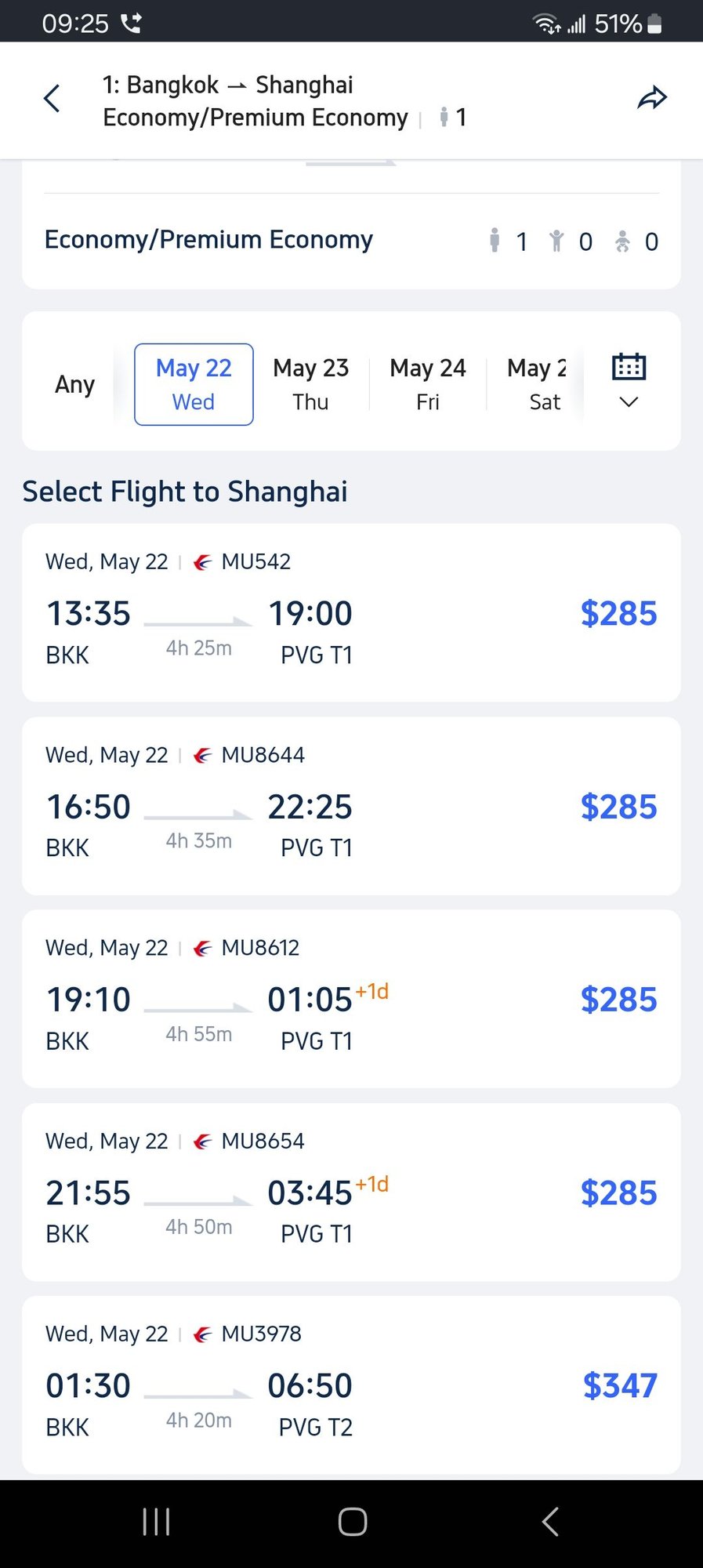
Task: Tap the back arrow in the header
Action: point(51,99)
